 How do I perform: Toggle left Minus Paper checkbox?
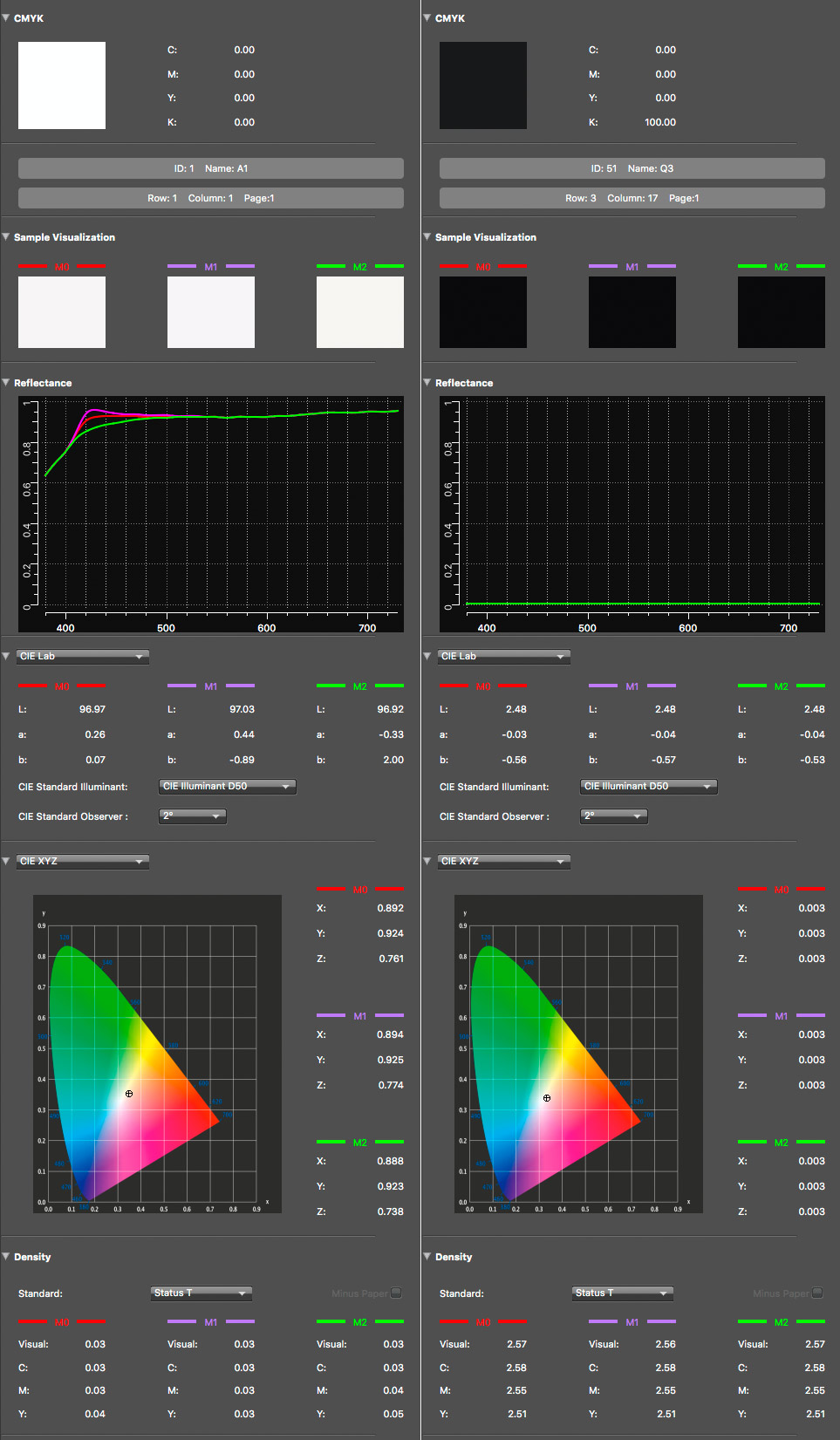[397, 1293]
